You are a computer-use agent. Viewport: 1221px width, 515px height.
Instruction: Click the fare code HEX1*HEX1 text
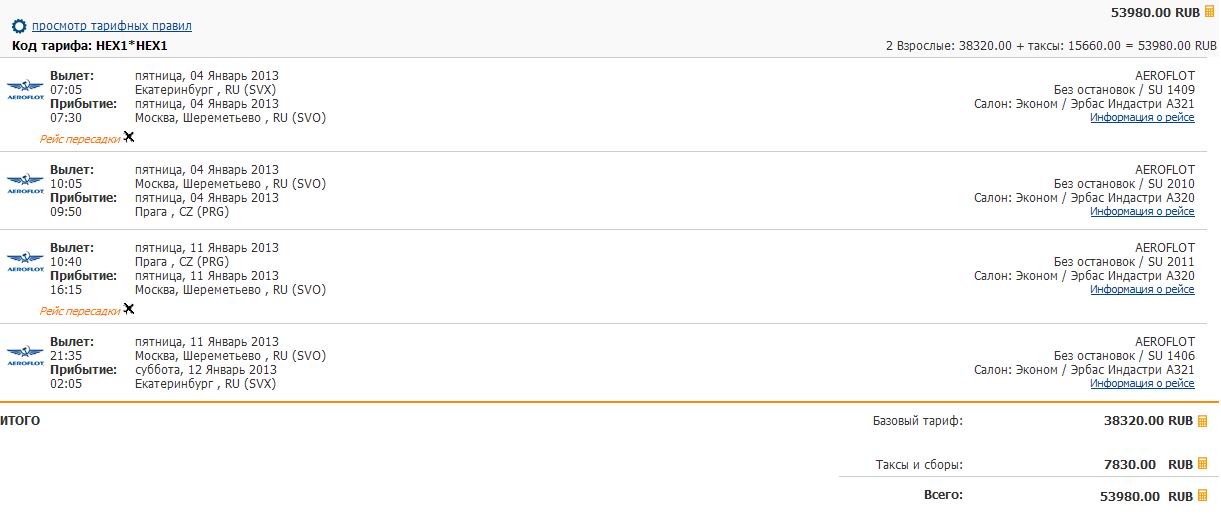131,46
